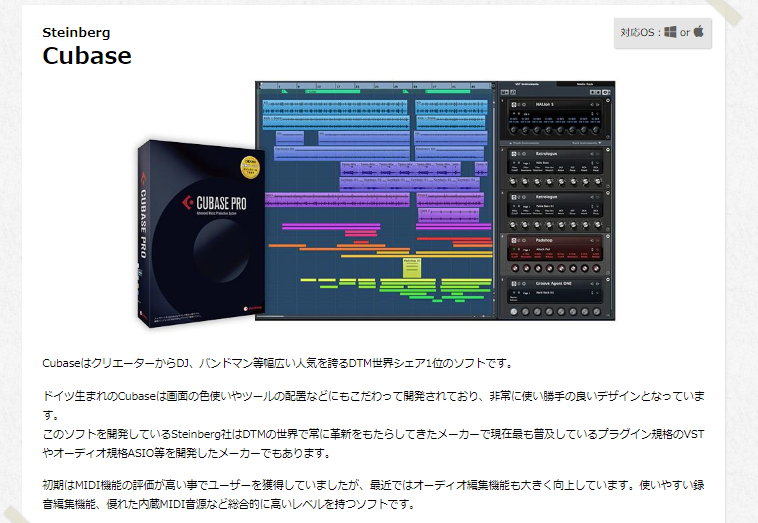The width and height of the screenshot is (758, 523).
Task: Click the yellow note clip in the arrangement
Action: pyautogui.click(x=412, y=268)
